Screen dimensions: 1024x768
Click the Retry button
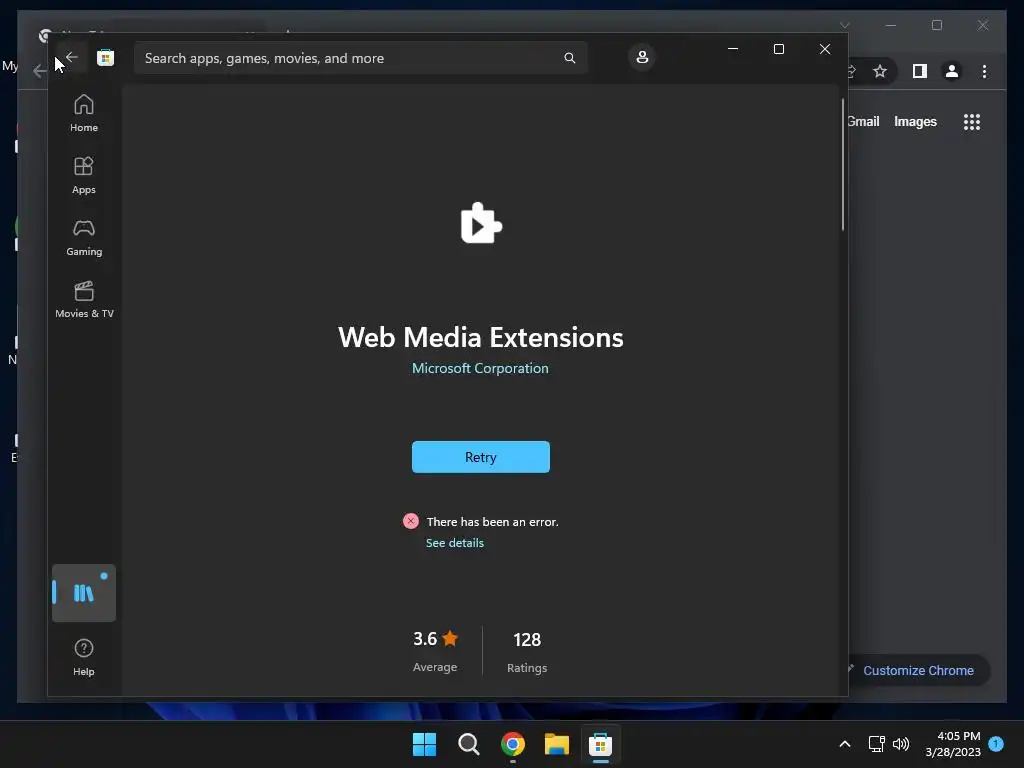(481, 457)
